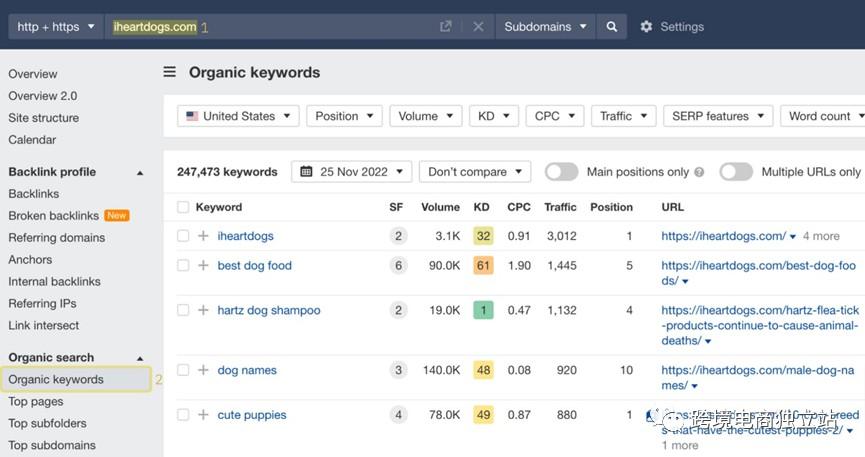Open Volume filter dropdown

(x=425, y=116)
